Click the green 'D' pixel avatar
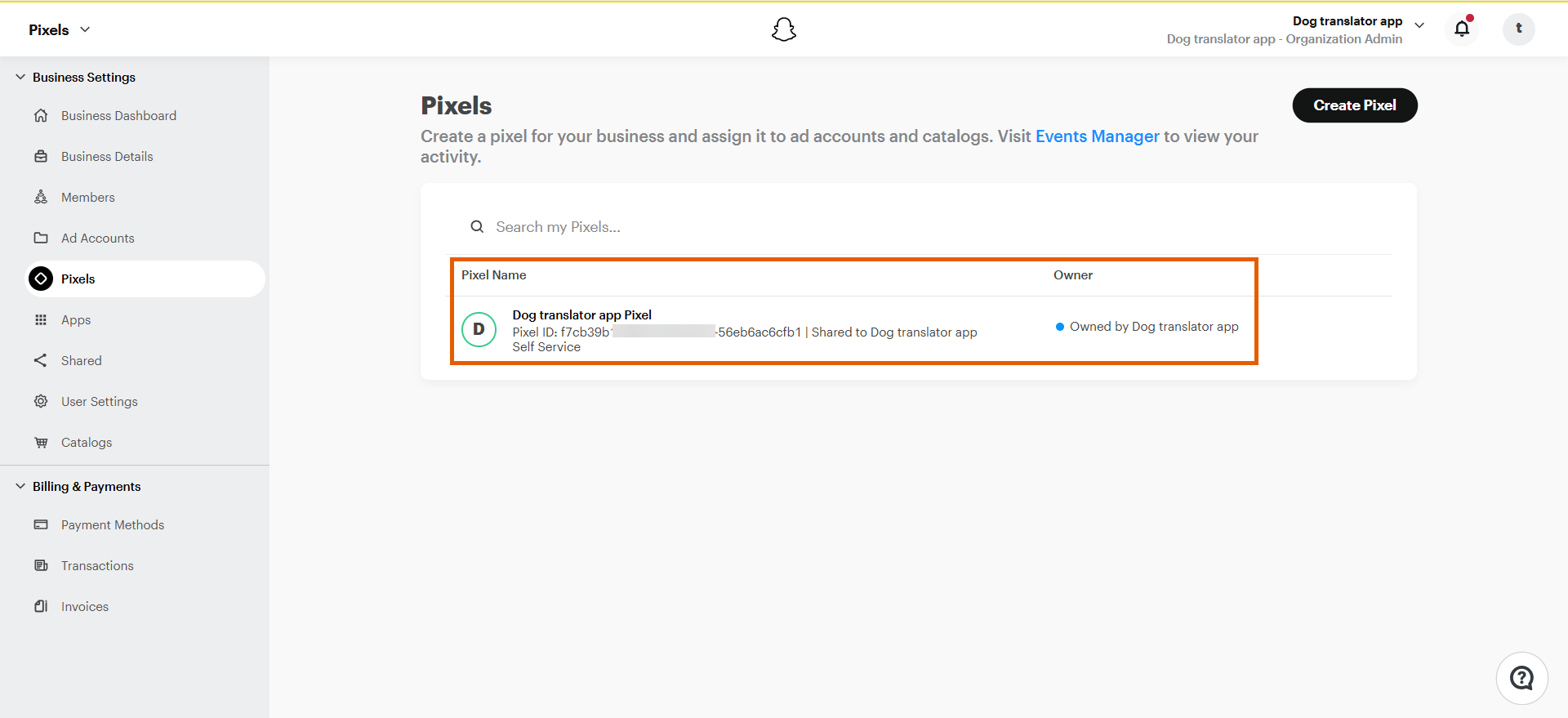The image size is (1568, 718). point(479,329)
